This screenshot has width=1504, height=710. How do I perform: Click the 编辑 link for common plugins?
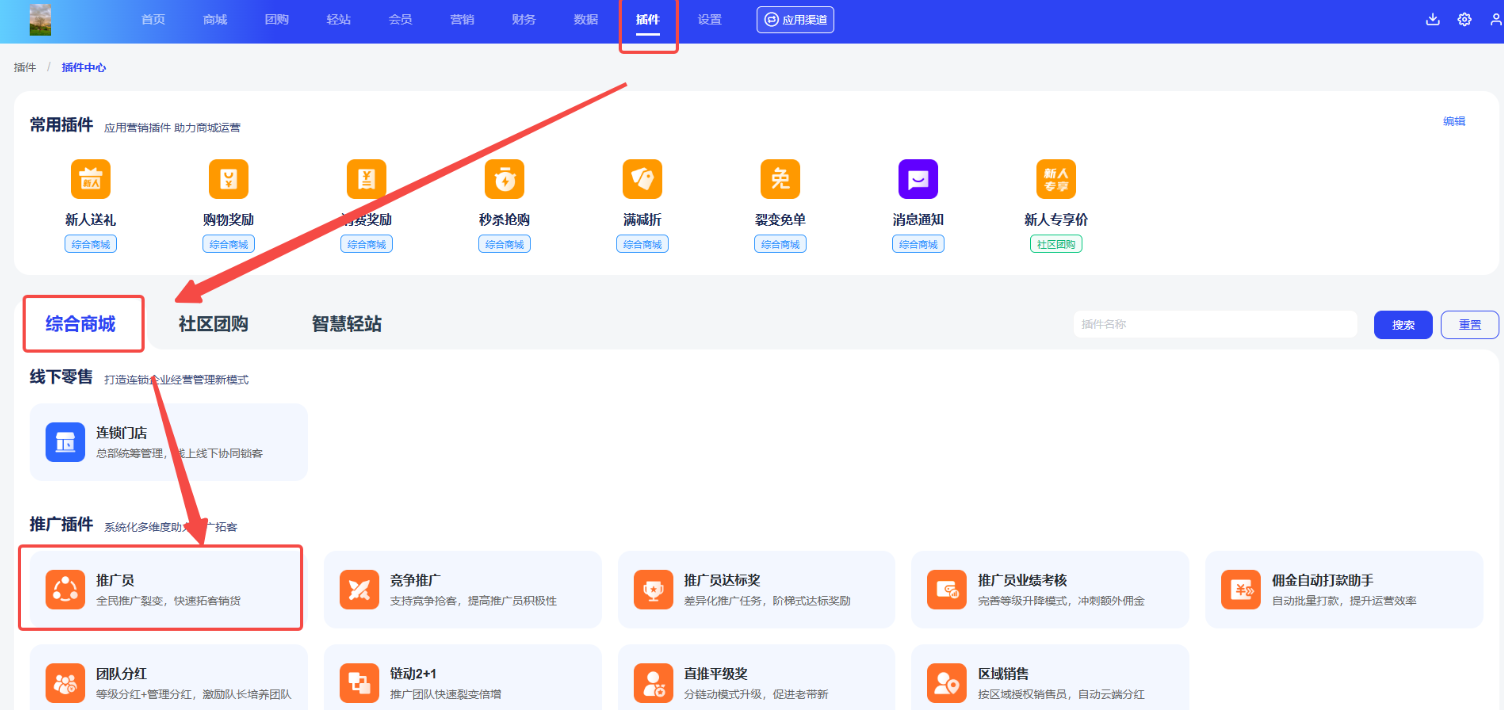[1454, 121]
